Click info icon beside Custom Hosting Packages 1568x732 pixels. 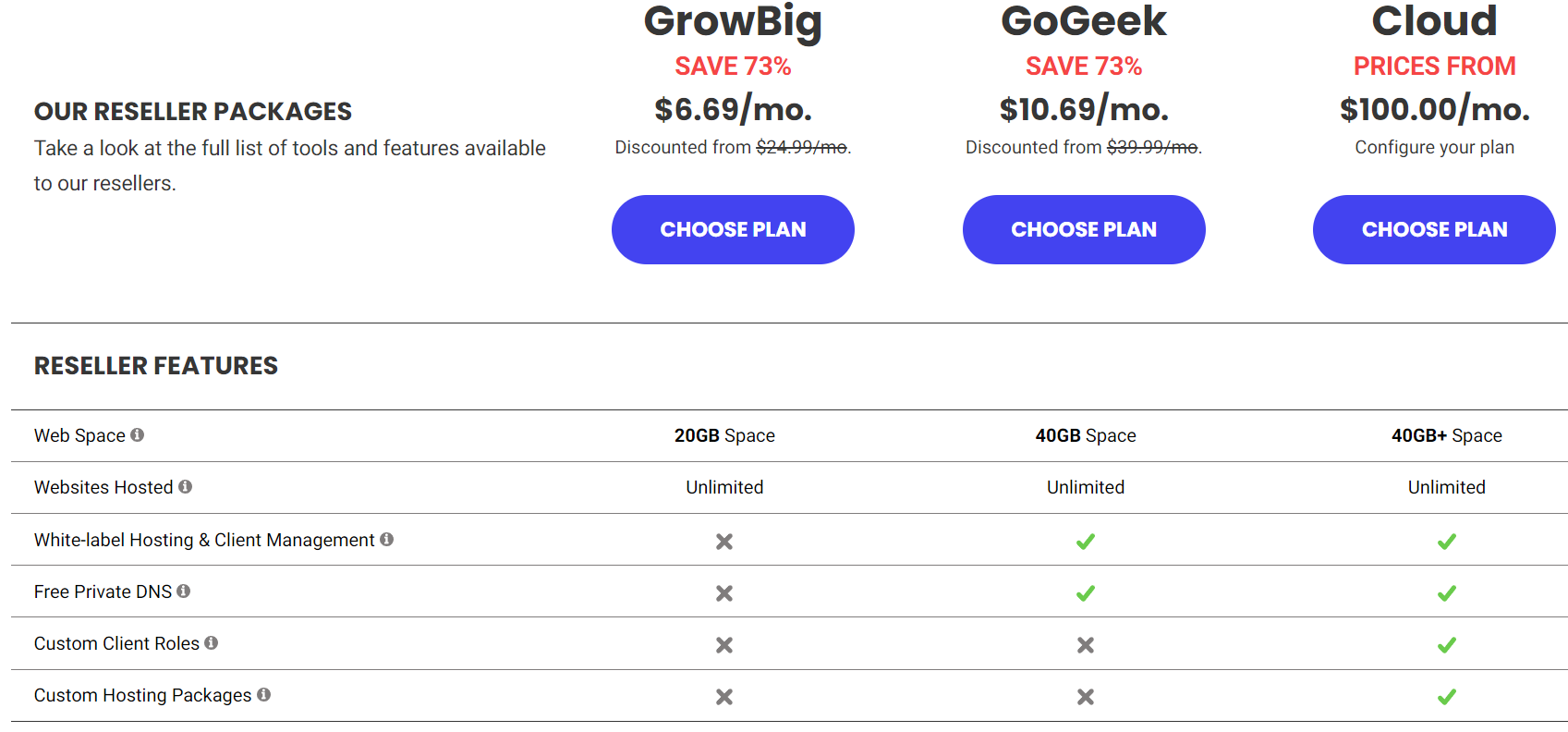263,694
